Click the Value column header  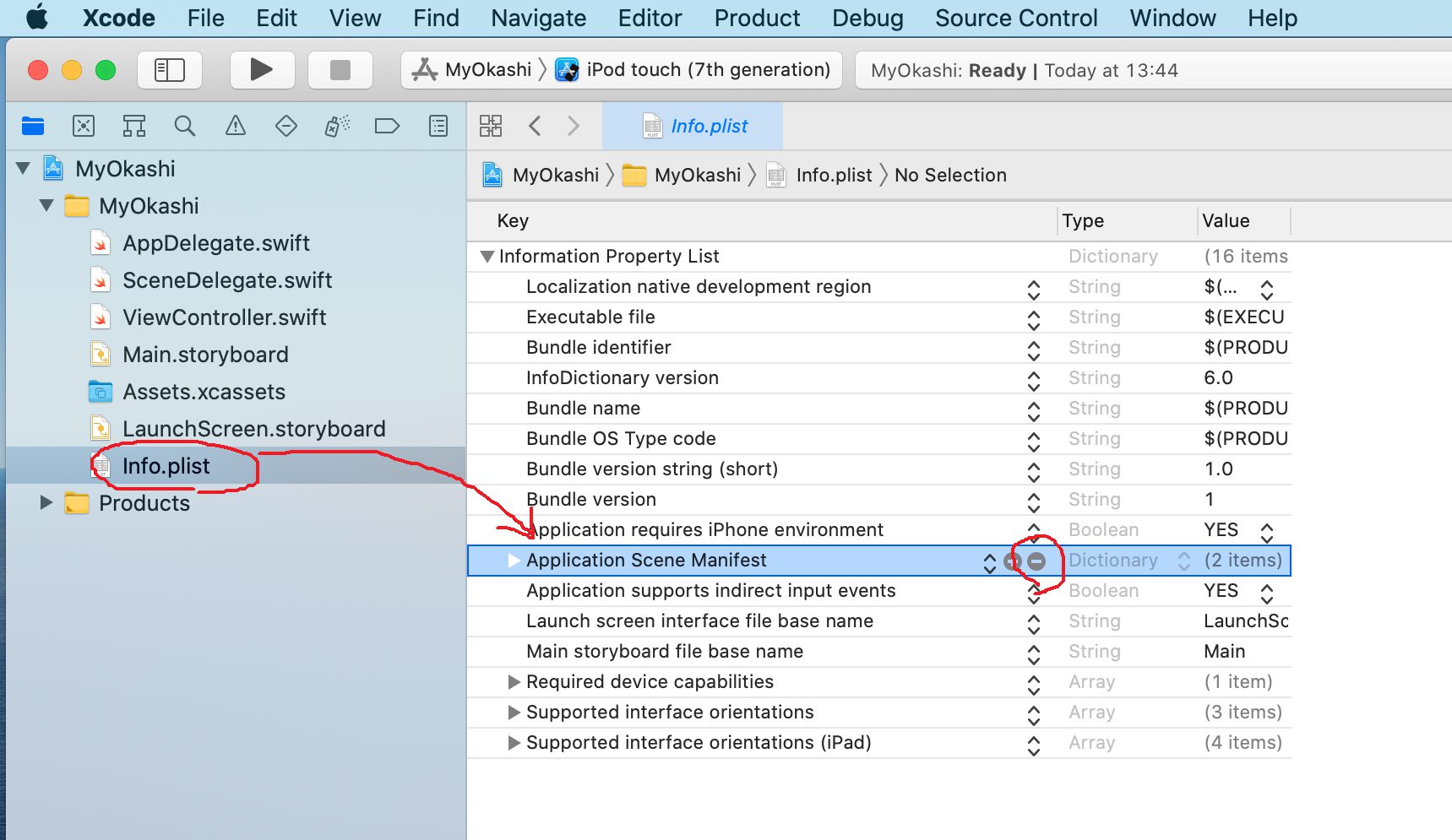(x=1226, y=220)
